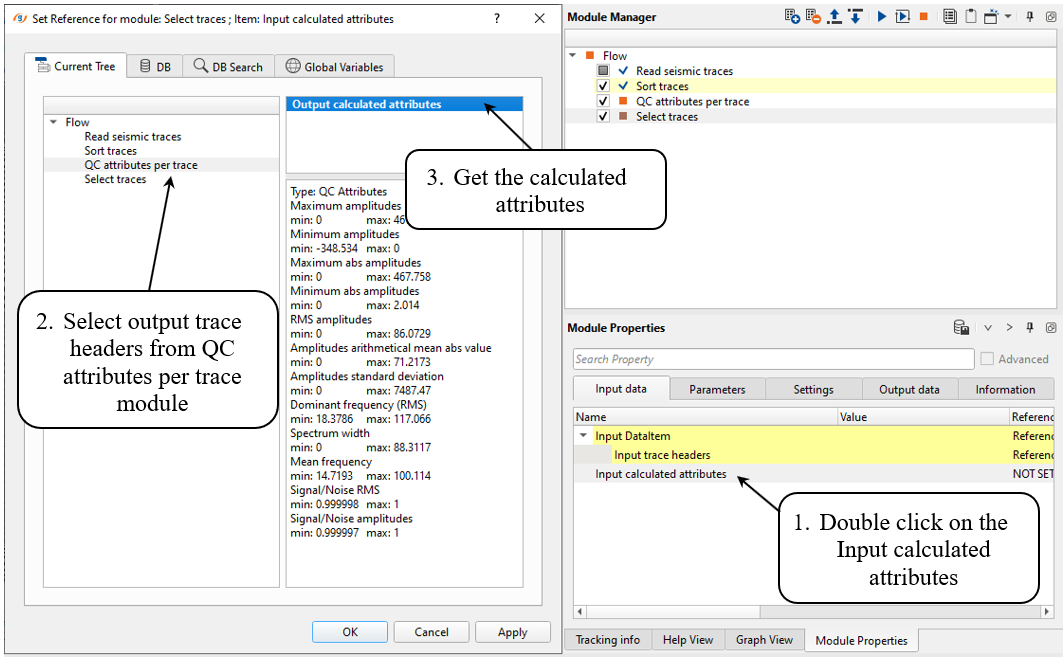The width and height of the screenshot is (1064, 657).
Task: Collapse the Flow node in the dialog tree
Action: pos(53,123)
